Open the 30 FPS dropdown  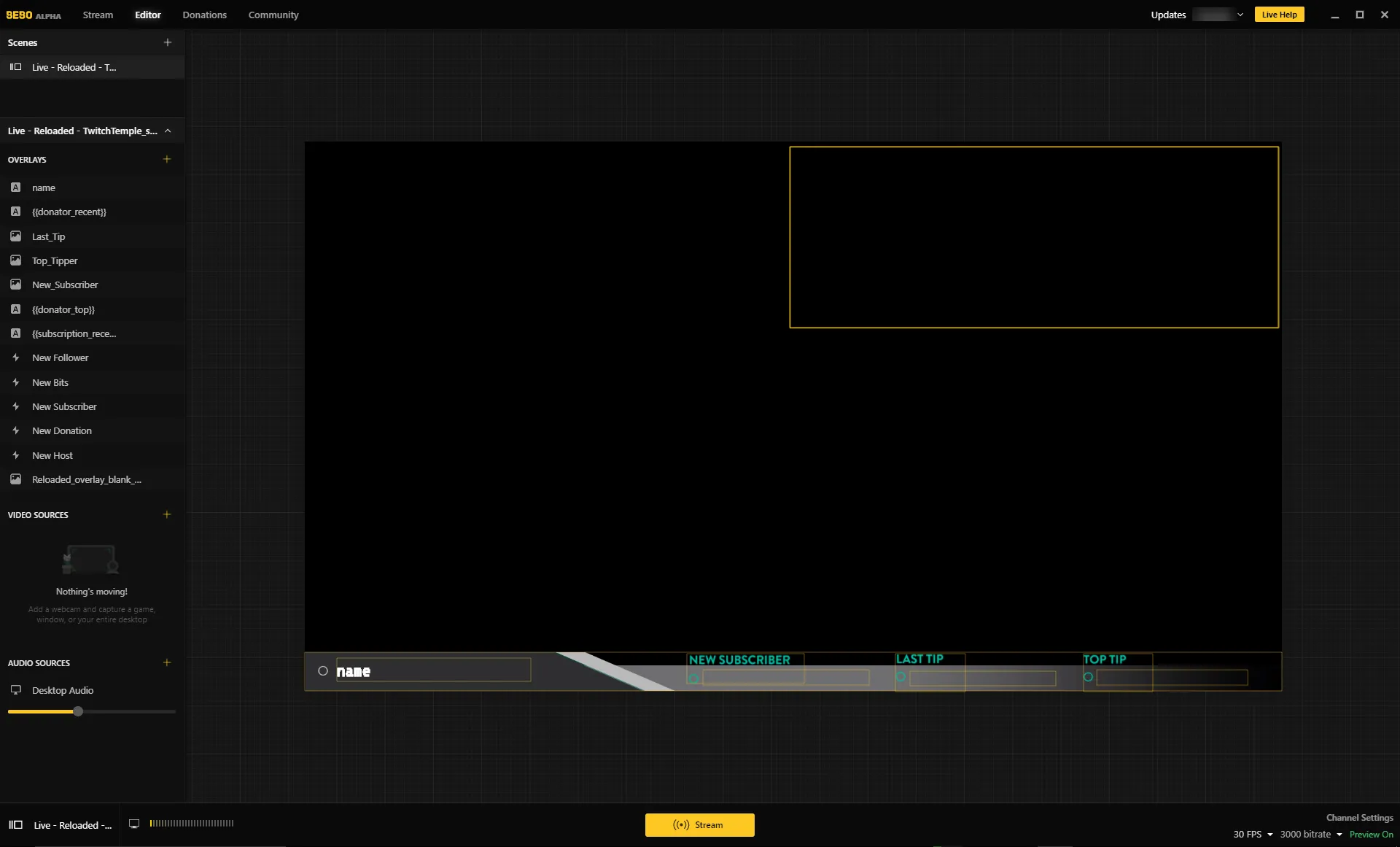(x=1252, y=834)
